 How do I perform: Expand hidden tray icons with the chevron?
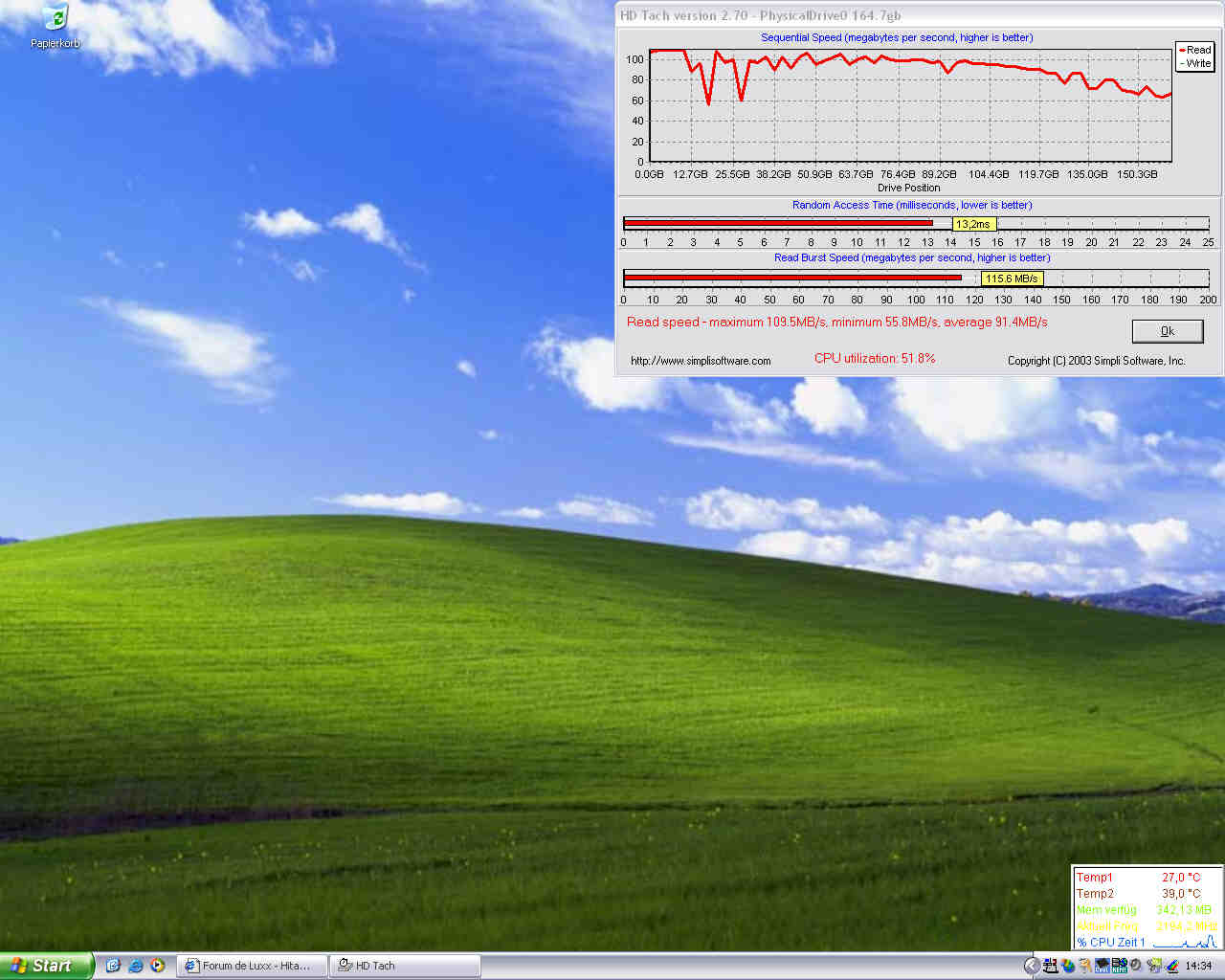1032,966
